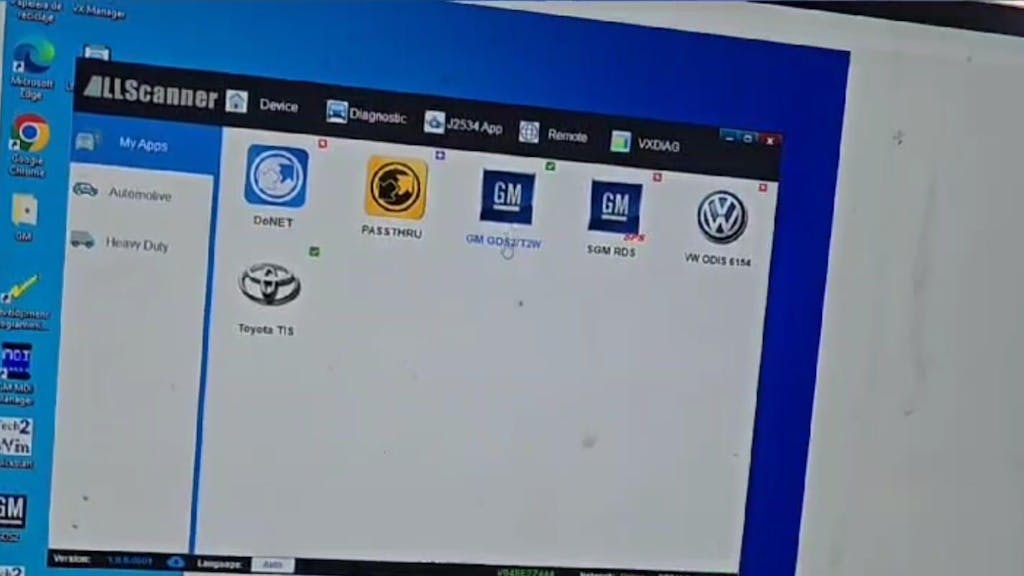This screenshot has height=576, width=1024.
Task: Open the VW ODIS 6154 app
Action: click(721, 219)
